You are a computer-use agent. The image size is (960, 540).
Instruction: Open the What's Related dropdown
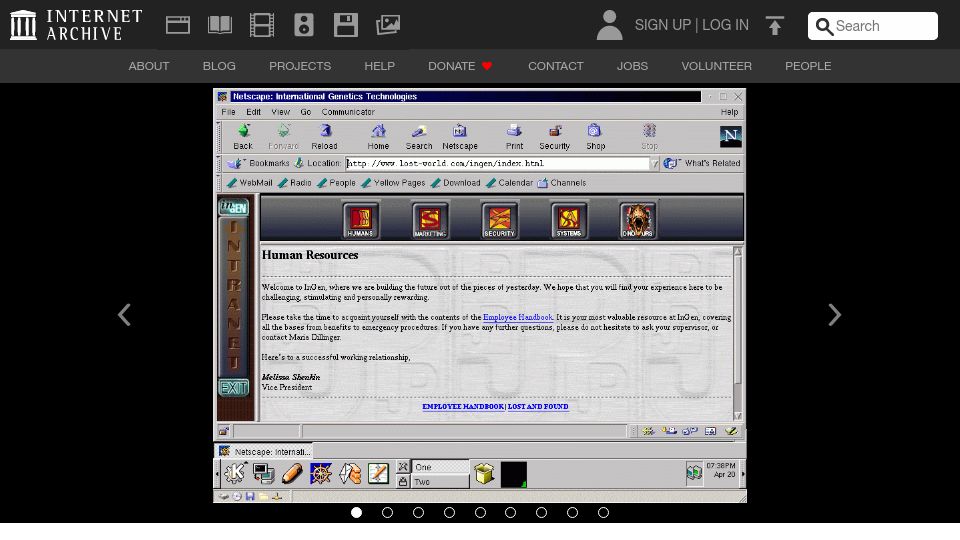702,163
